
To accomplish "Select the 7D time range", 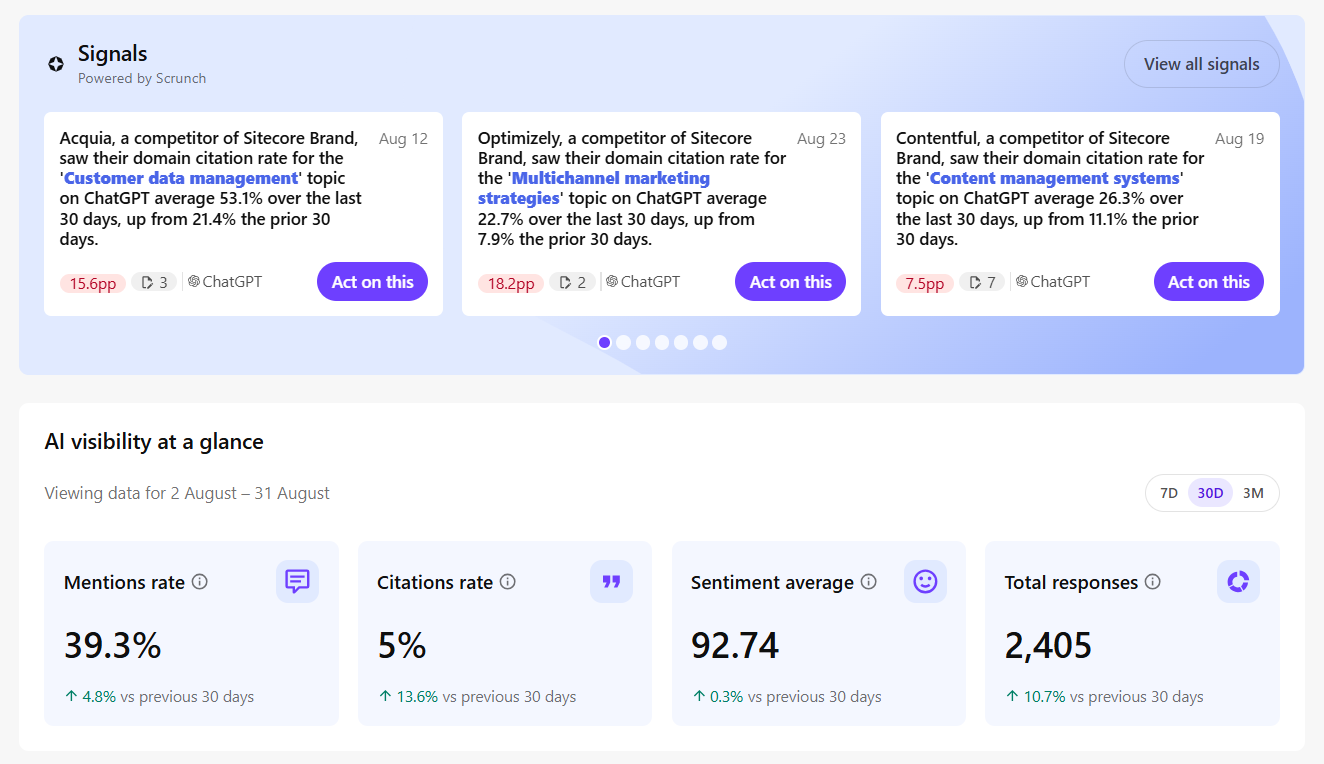I will [x=1168, y=493].
